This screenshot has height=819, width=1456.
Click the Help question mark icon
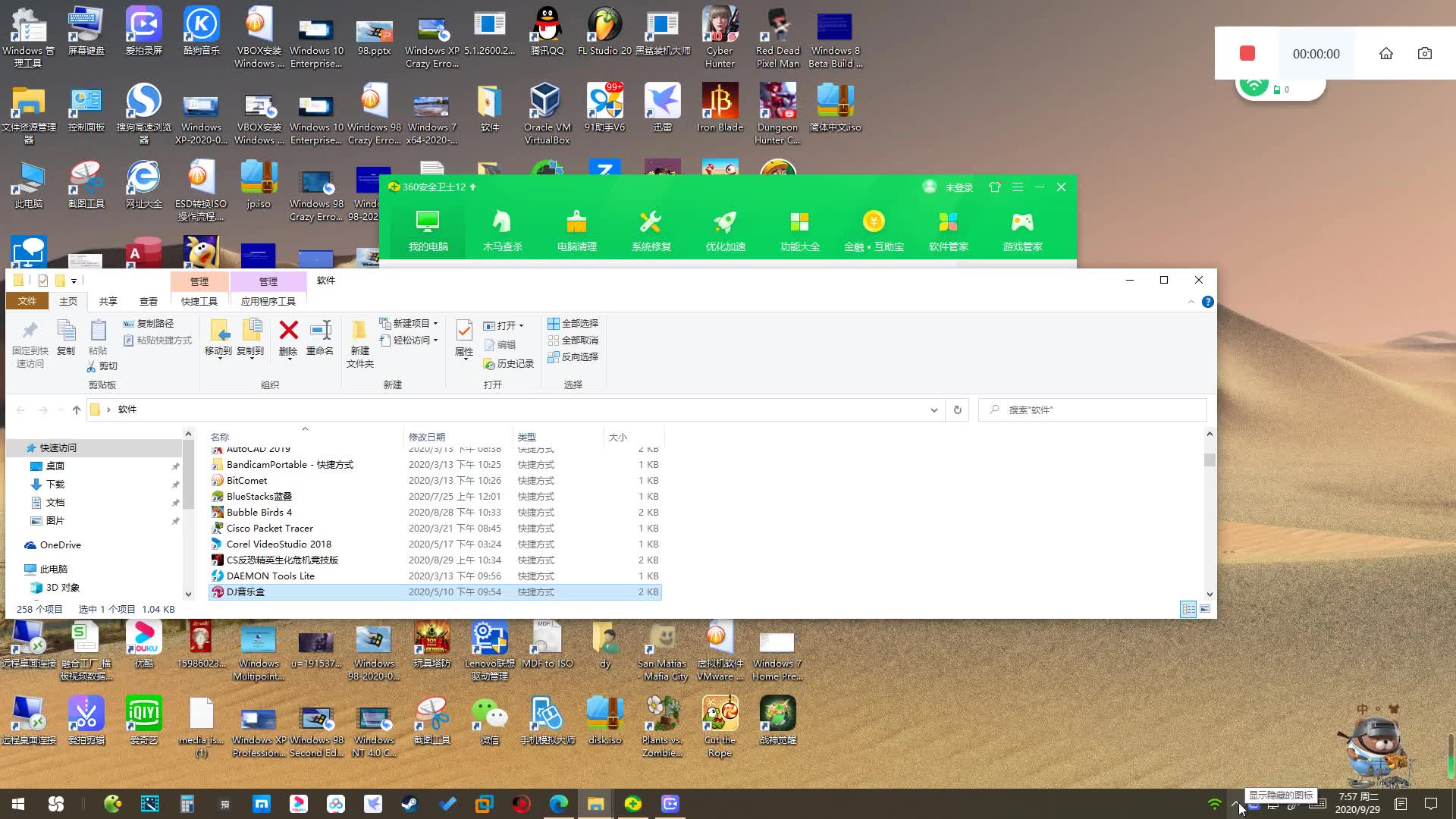coord(1208,302)
